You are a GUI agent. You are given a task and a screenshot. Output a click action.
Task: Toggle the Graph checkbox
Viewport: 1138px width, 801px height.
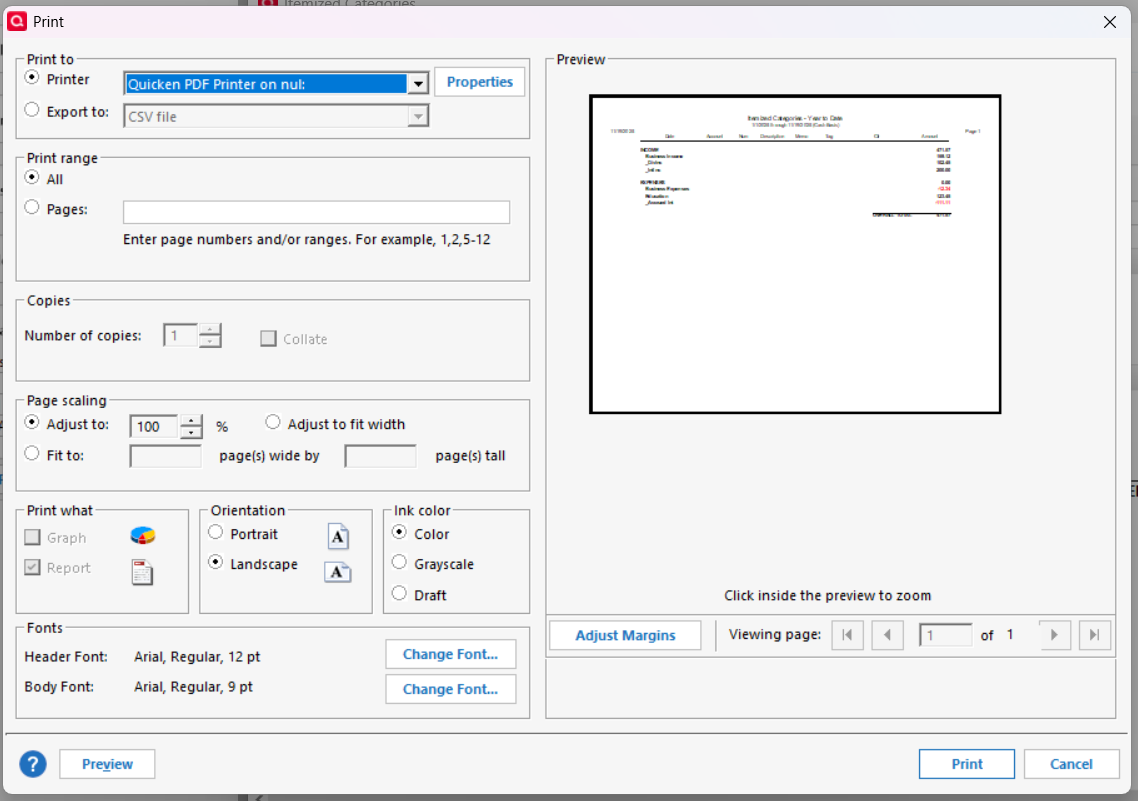click(32, 537)
